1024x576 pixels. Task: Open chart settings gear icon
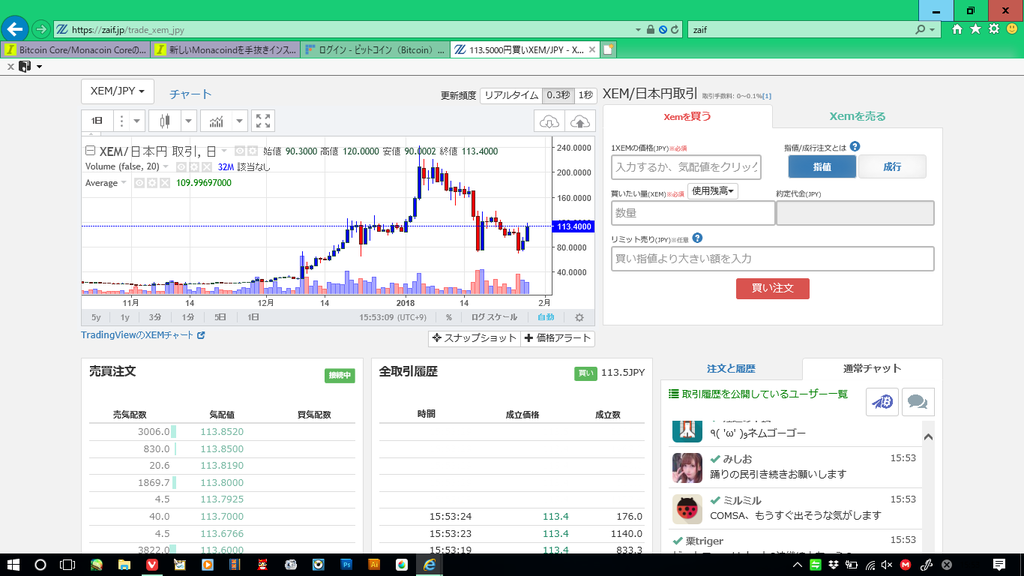[578, 317]
